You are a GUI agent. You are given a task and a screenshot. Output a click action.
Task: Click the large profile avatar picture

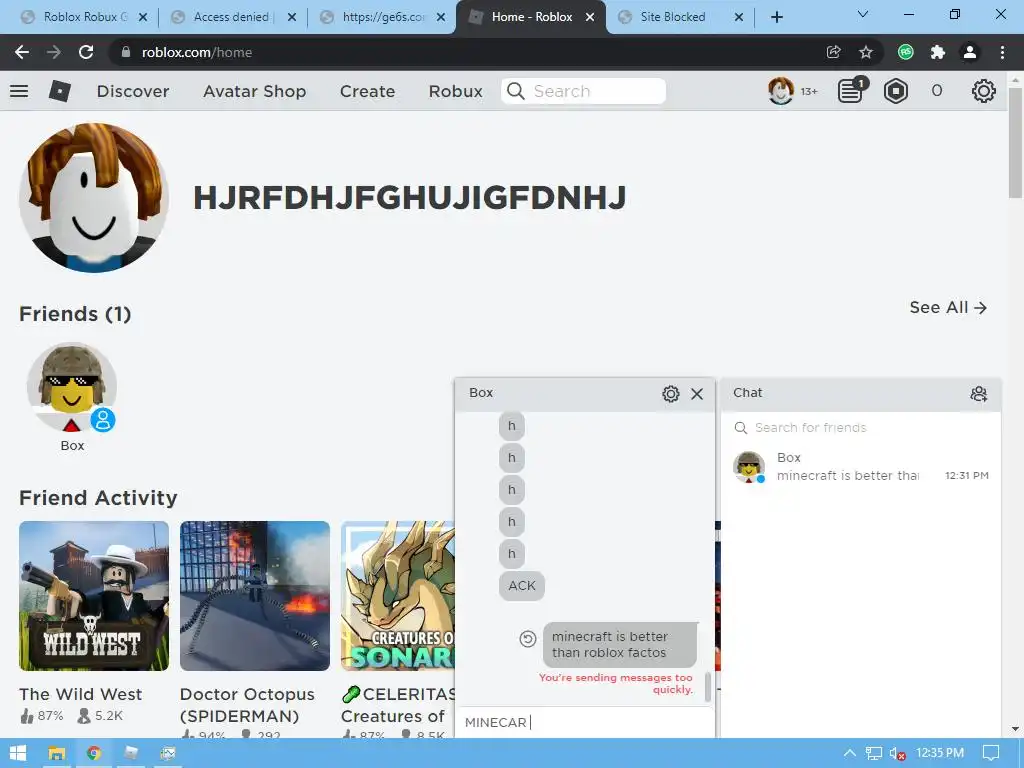point(93,197)
